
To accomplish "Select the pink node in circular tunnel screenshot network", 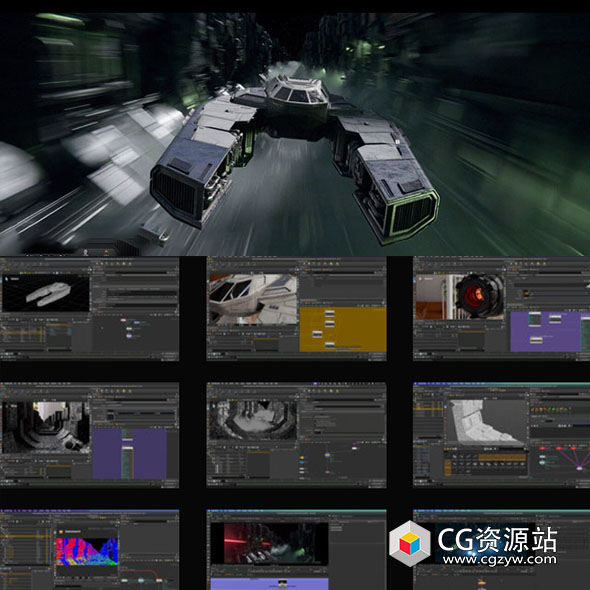I will (354, 448).
